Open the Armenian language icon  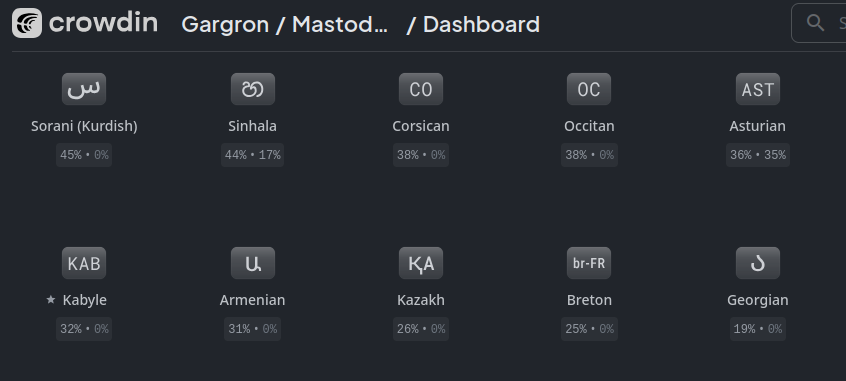253,263
